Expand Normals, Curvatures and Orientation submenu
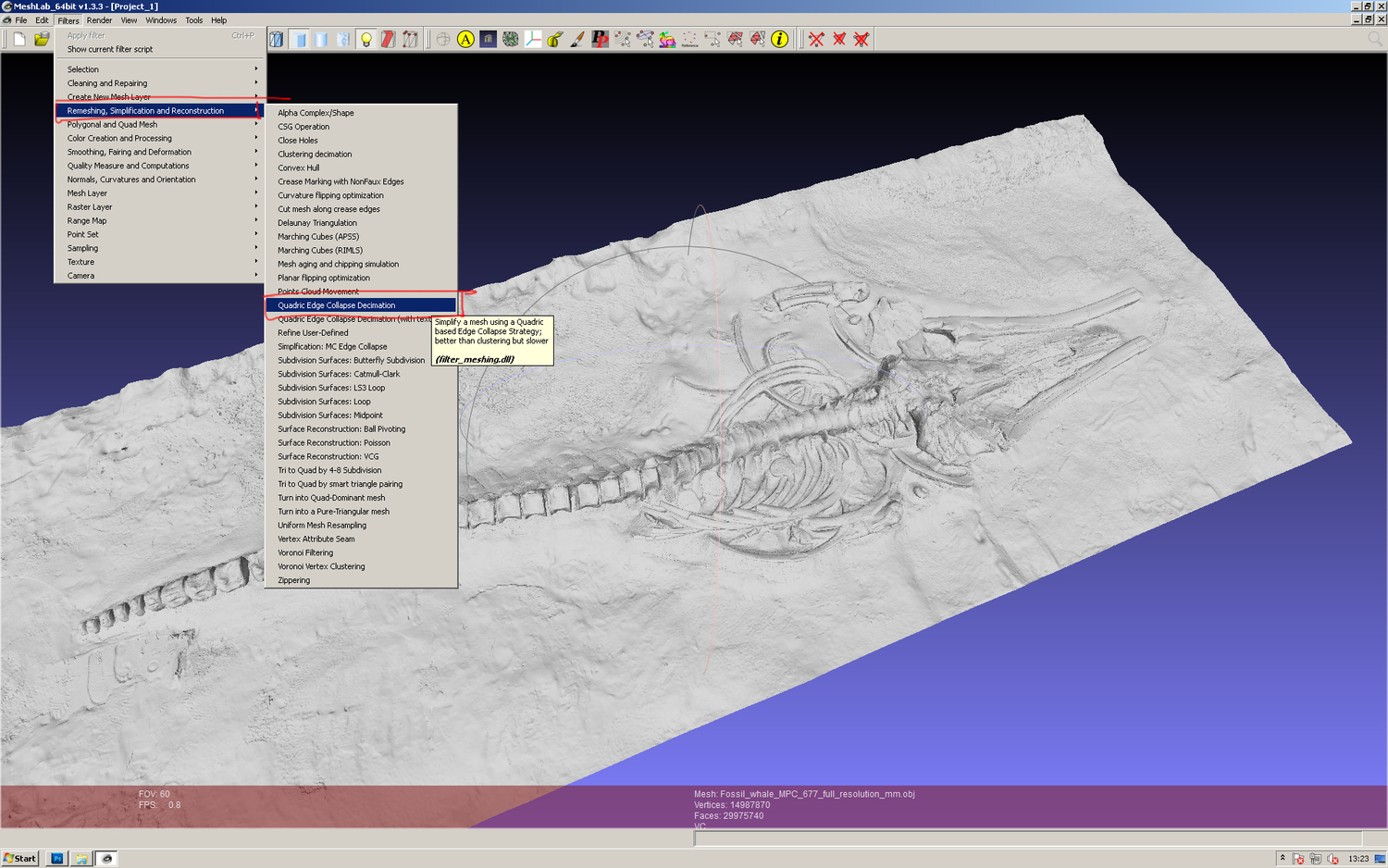This screenshot has width=1388, height=868. pyautogui.click(x=160, y=180)
